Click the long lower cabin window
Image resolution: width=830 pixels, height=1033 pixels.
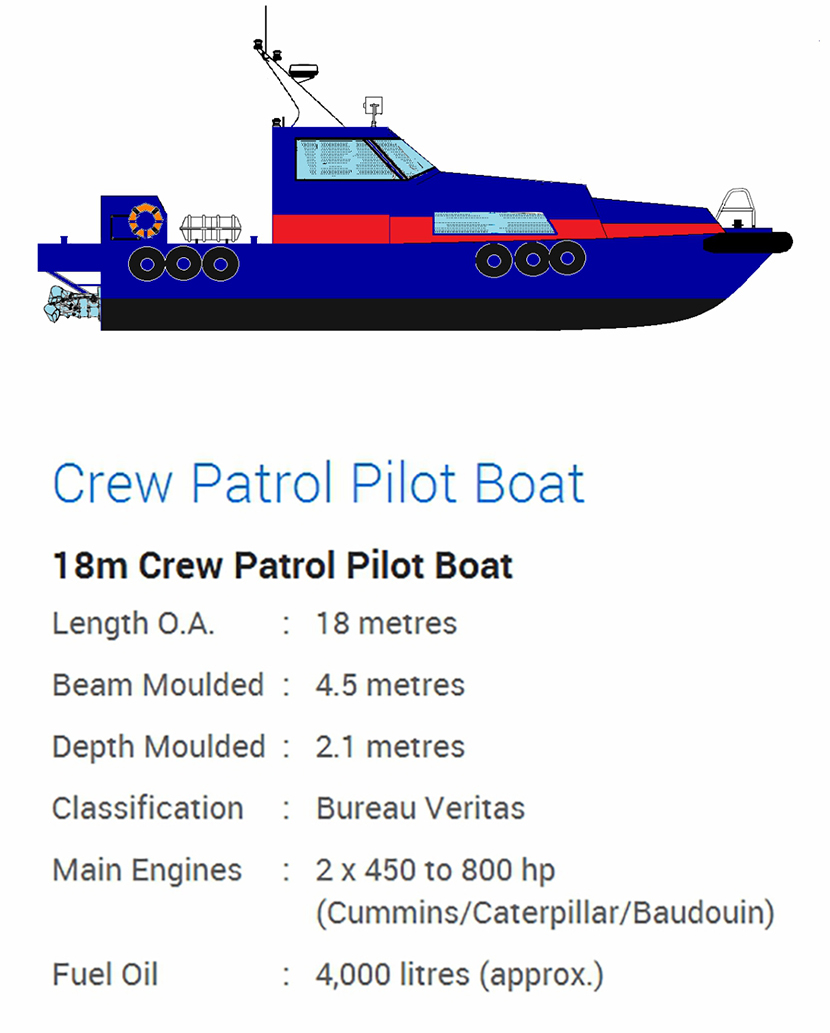point(494,223)
